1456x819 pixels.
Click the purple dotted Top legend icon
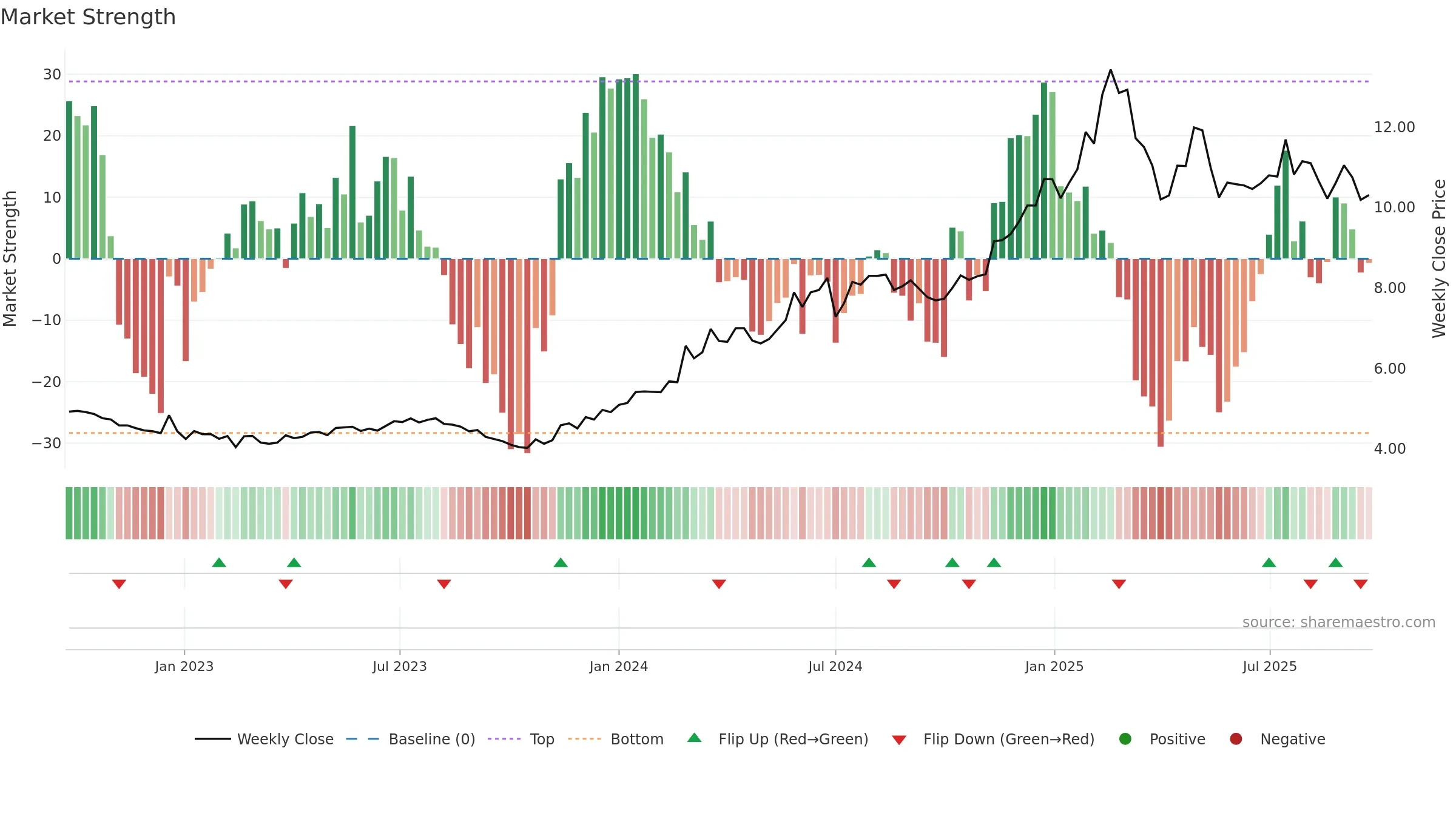504,739
